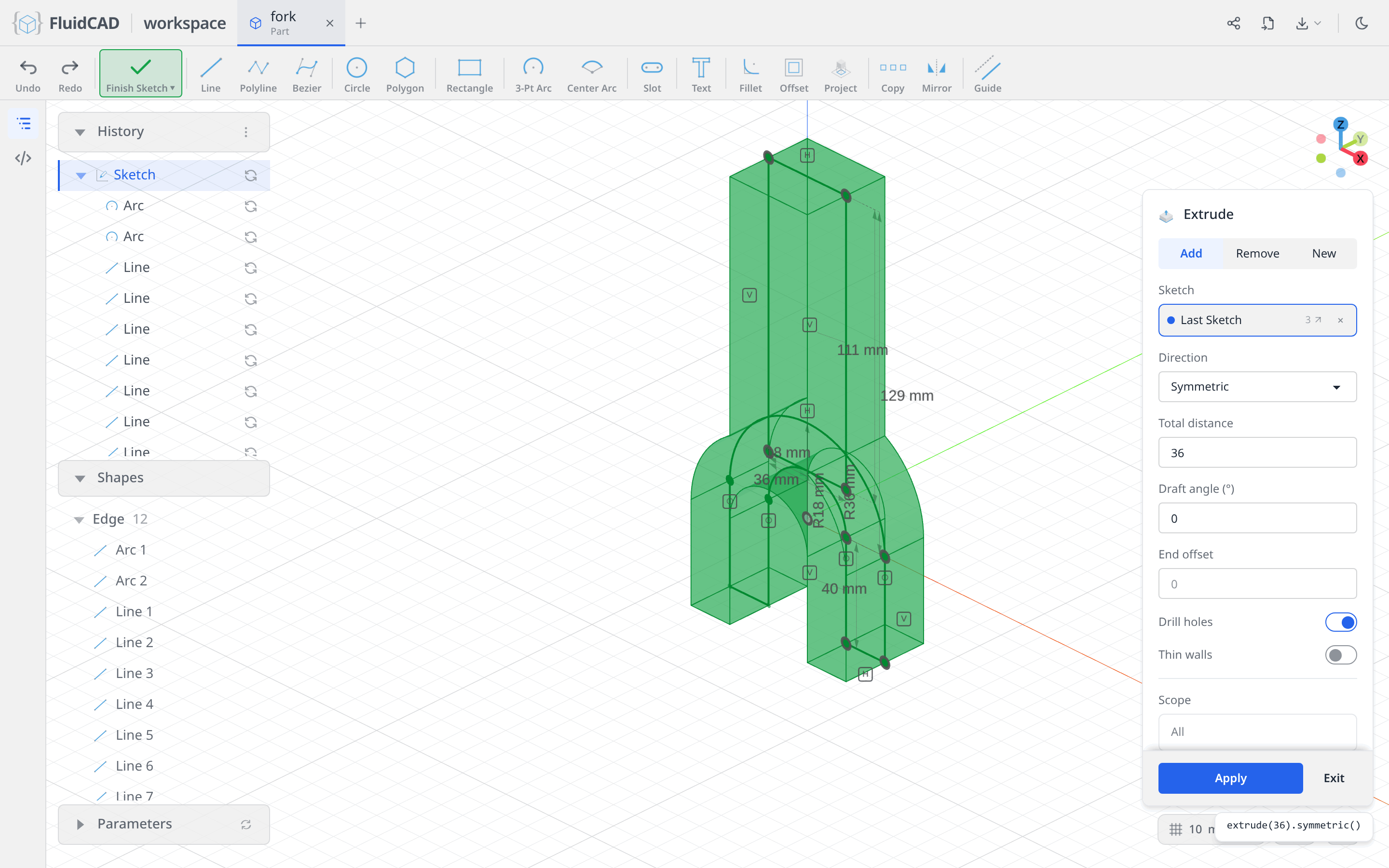Click the FluidCAD logo

[x=66, y=23]
